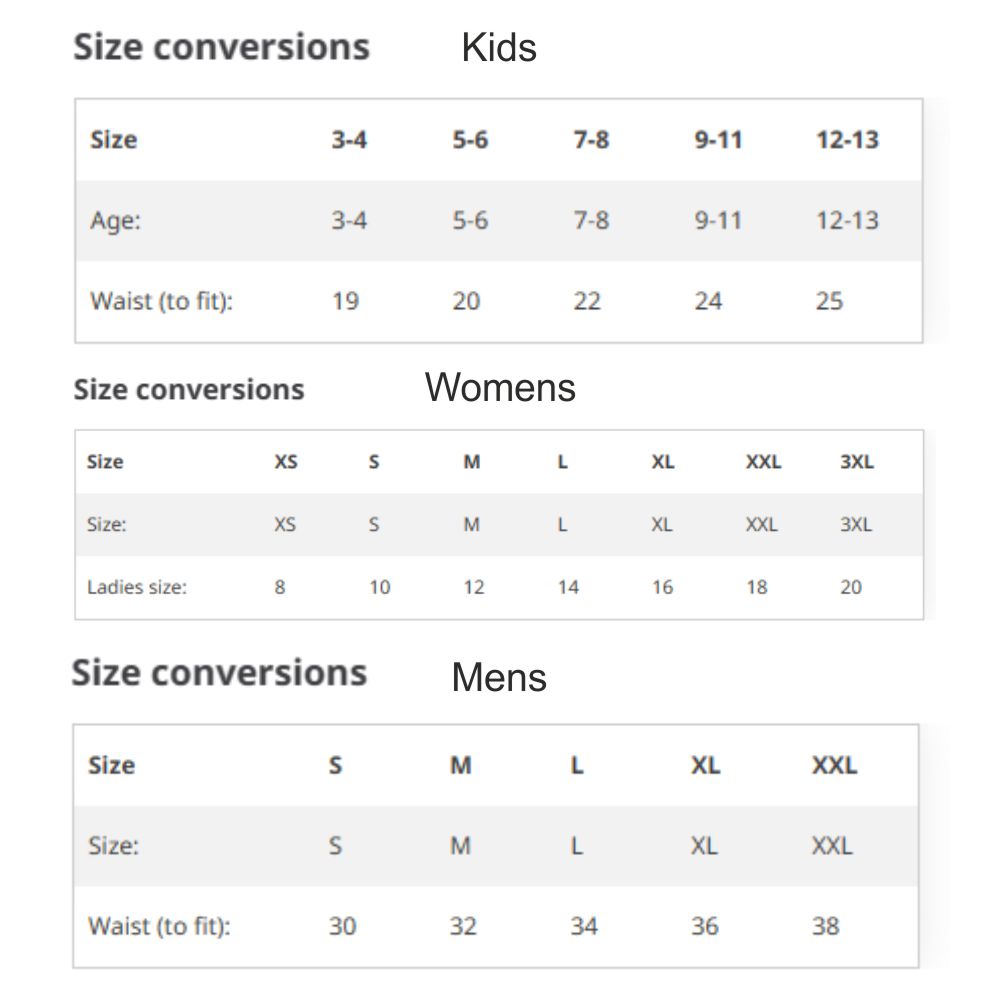
Task: Click mens waist value 30
Action: pos(342,926)
